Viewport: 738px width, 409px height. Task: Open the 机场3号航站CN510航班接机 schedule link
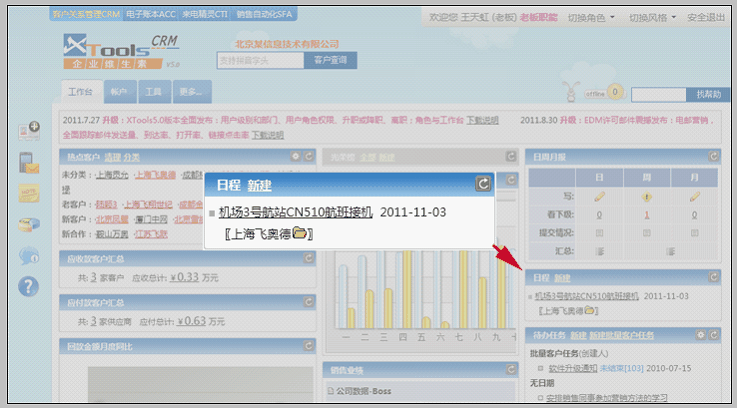point(295,213)
